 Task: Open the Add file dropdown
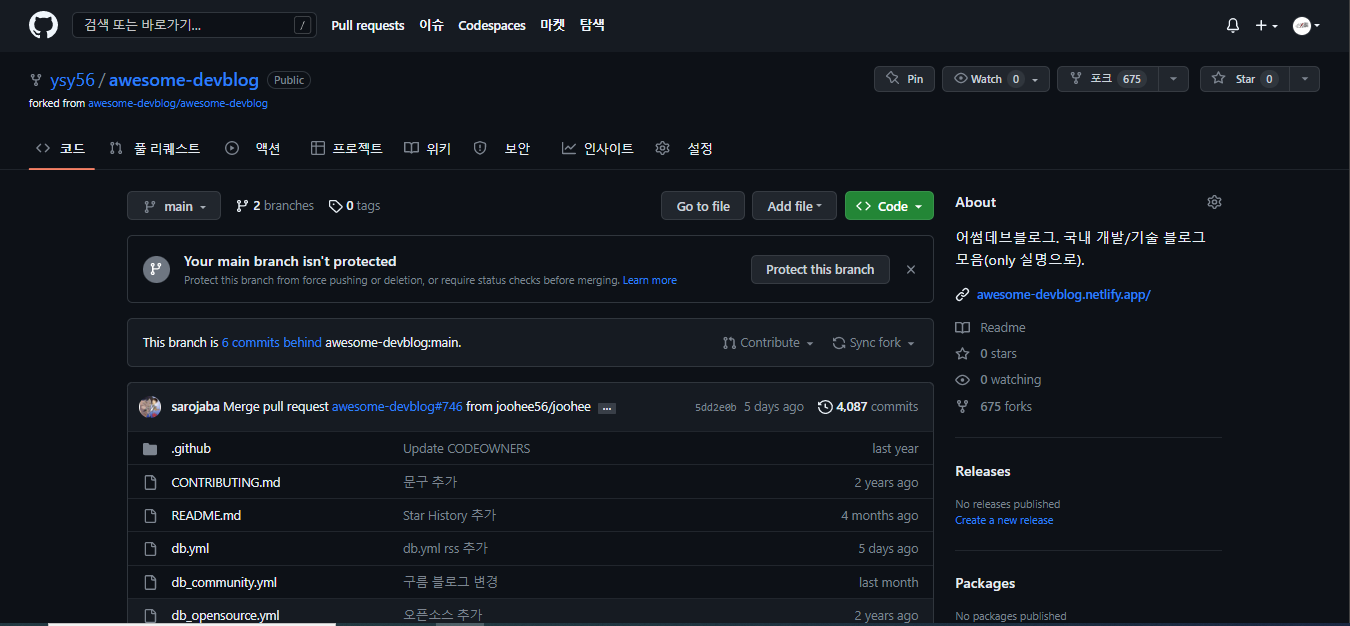(794, 206)
